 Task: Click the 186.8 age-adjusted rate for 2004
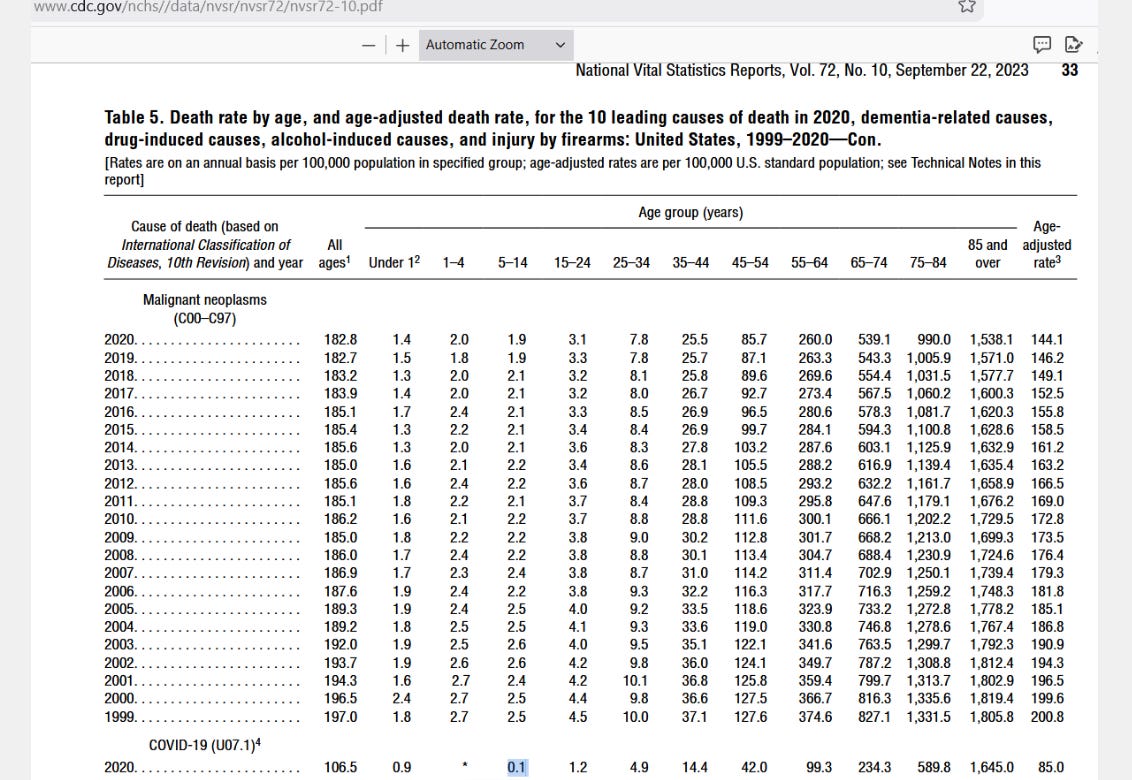(1047, 627)
